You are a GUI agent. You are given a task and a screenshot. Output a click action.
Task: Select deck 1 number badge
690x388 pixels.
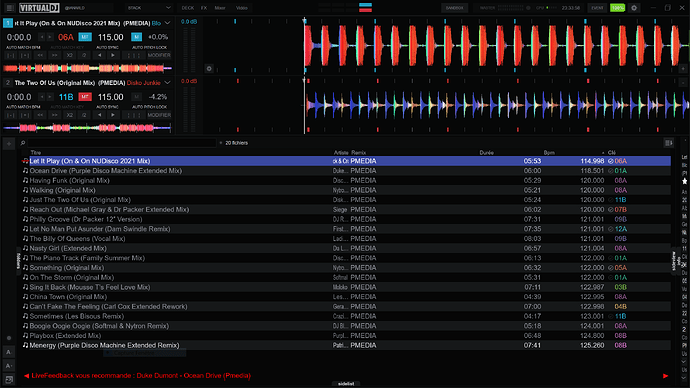tap(7, 23)
